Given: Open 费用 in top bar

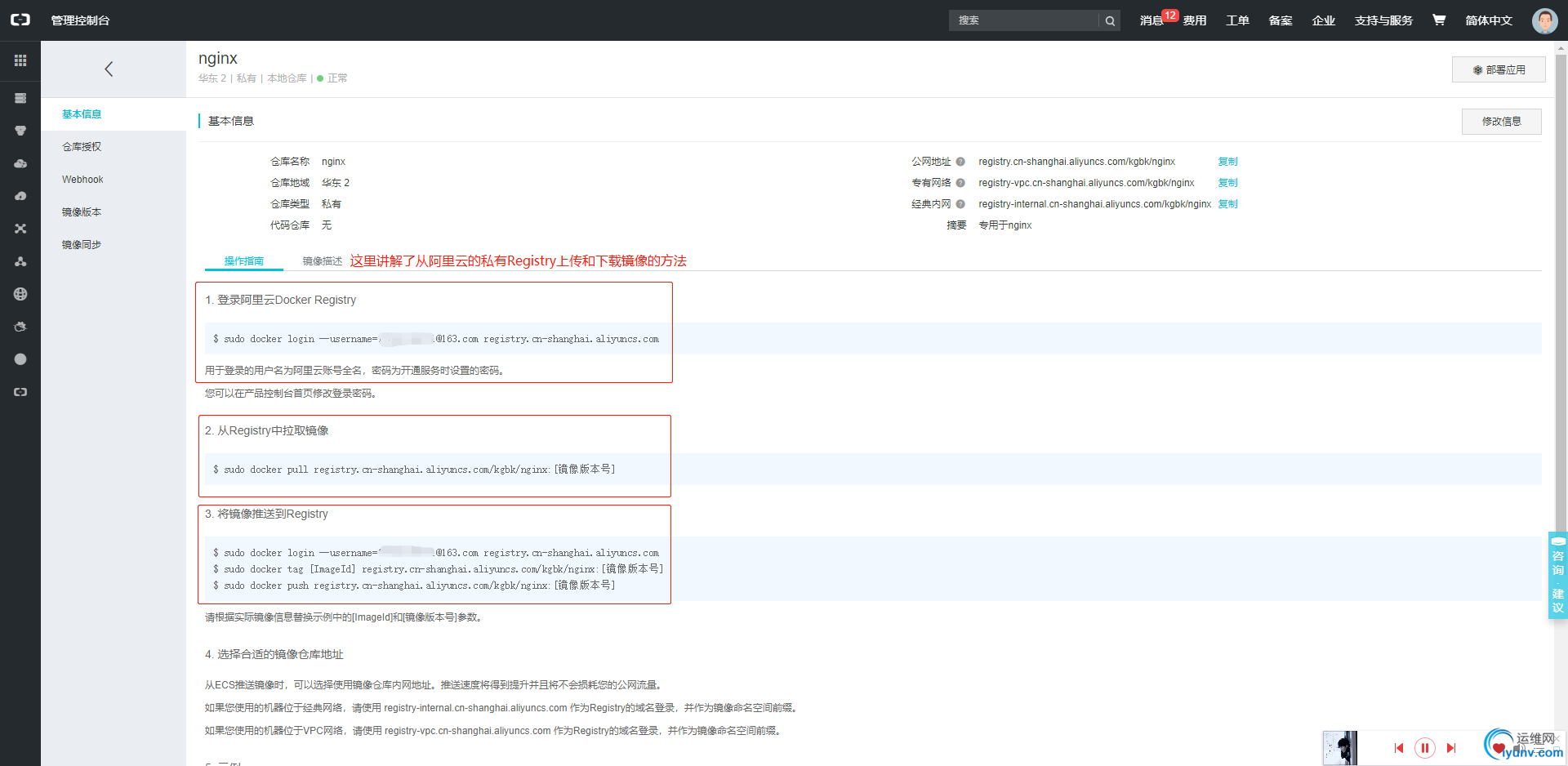Looking at the screenshot, I should point(1195,20).
